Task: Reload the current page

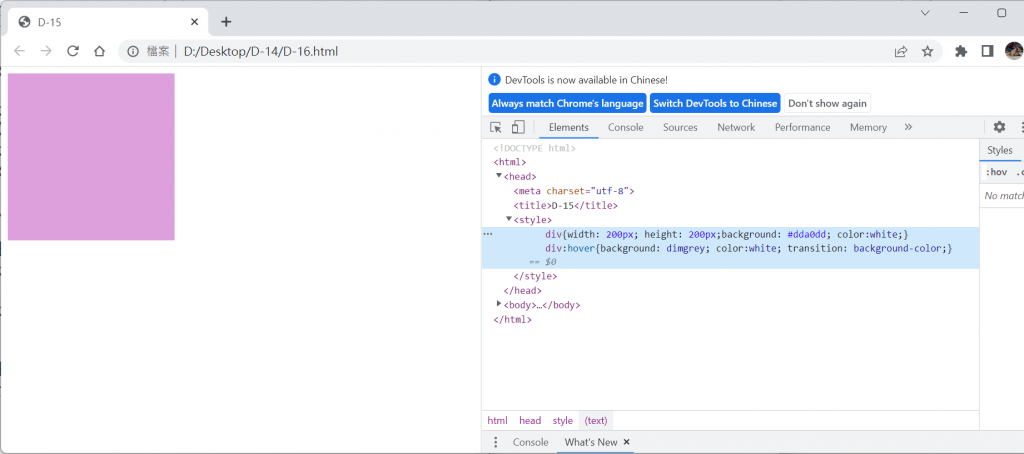Action: [x=73, y=51]
